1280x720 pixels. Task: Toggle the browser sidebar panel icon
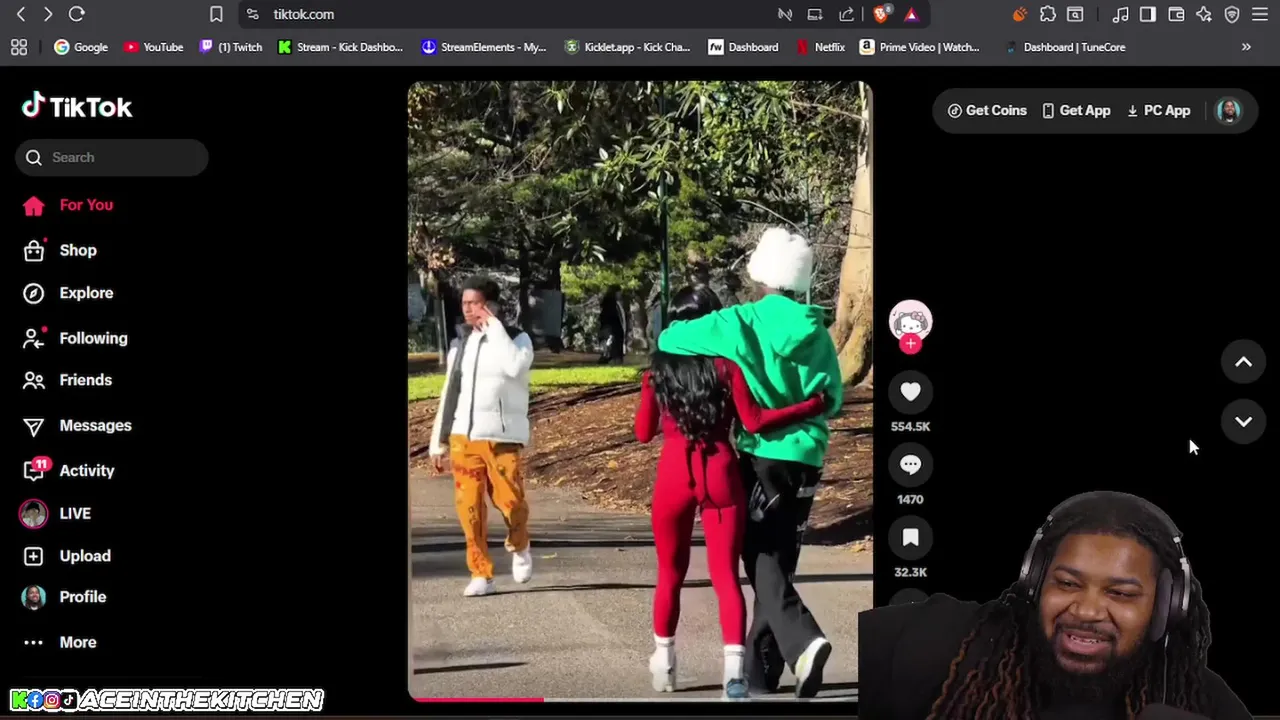pos(1148,14)
